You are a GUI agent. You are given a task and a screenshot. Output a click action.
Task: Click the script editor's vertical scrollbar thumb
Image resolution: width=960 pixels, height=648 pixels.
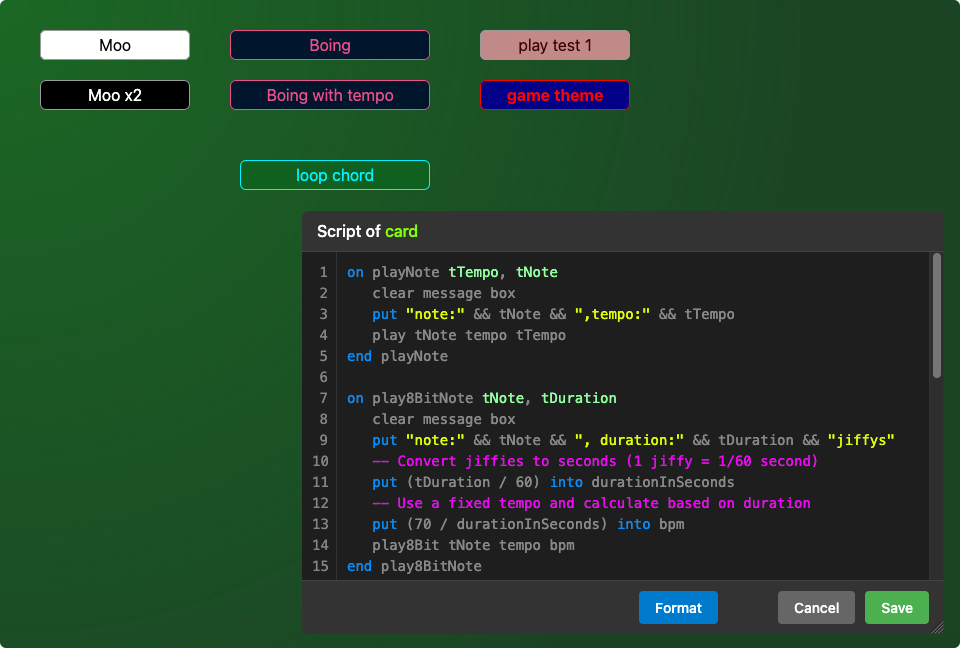[x=937, y=315]
